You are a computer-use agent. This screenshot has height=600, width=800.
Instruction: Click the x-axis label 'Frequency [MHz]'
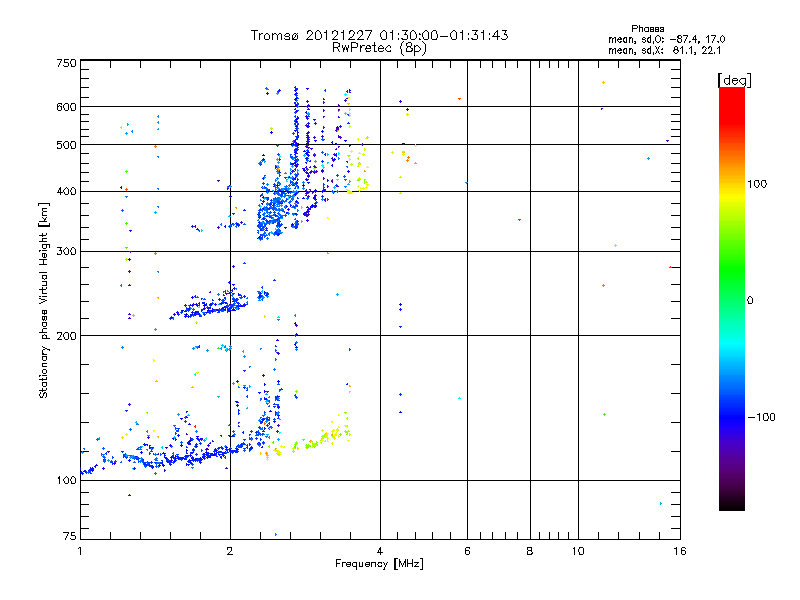point(379,564)
